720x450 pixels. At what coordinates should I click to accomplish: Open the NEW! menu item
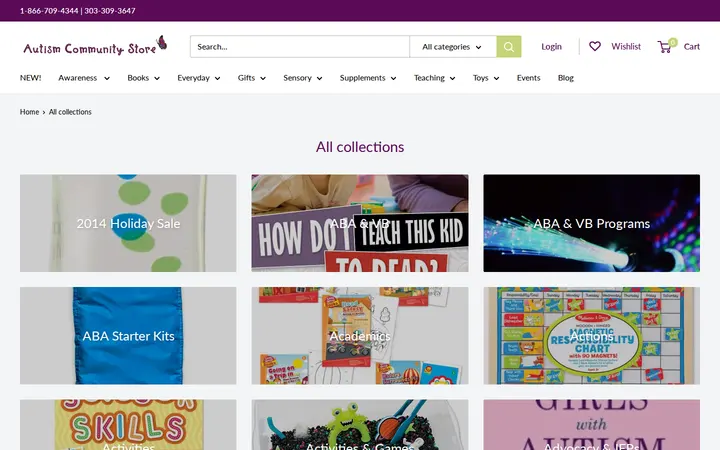pos(30,78)
